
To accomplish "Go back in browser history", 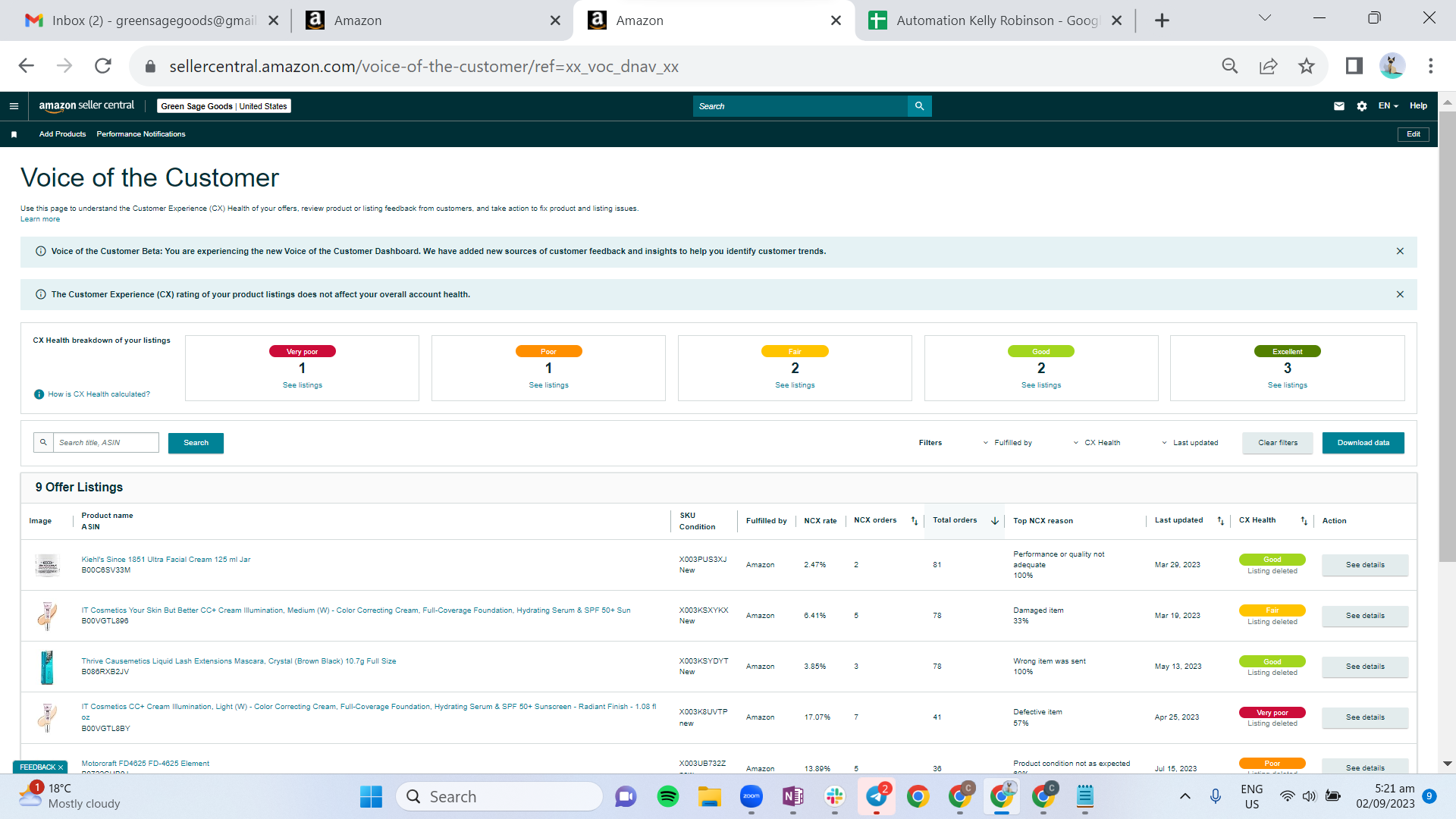I will (x=27, y=66).
